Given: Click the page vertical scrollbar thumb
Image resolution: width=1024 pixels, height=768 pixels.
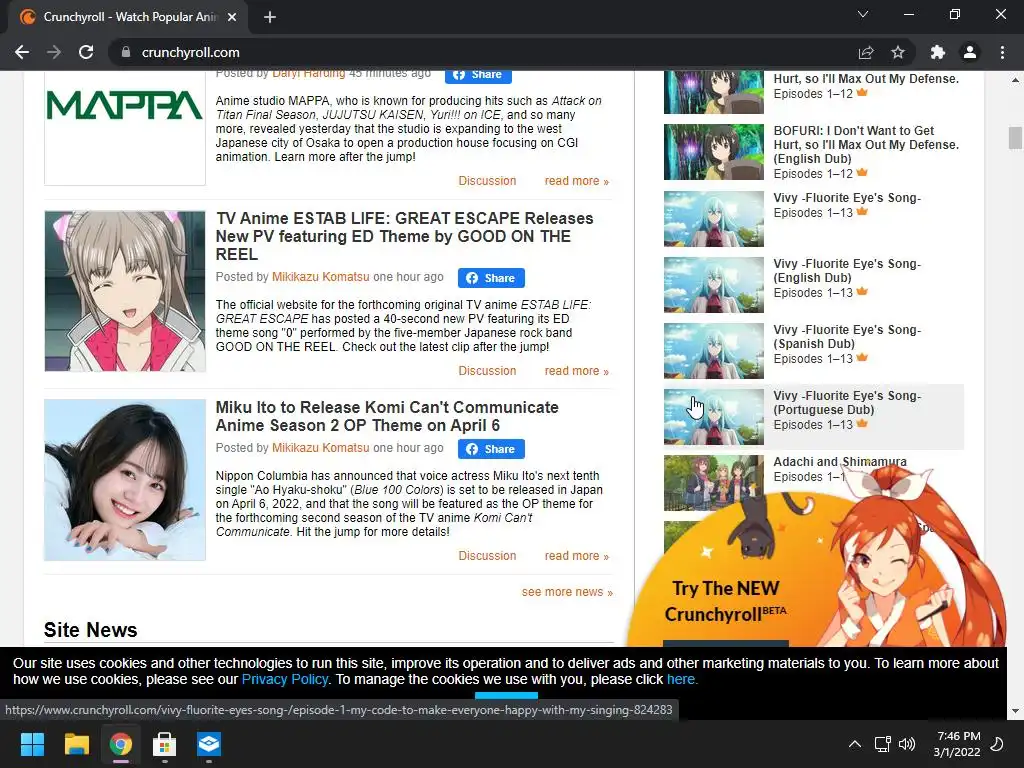Looking at the screenshot, I should click(1015, 138).
